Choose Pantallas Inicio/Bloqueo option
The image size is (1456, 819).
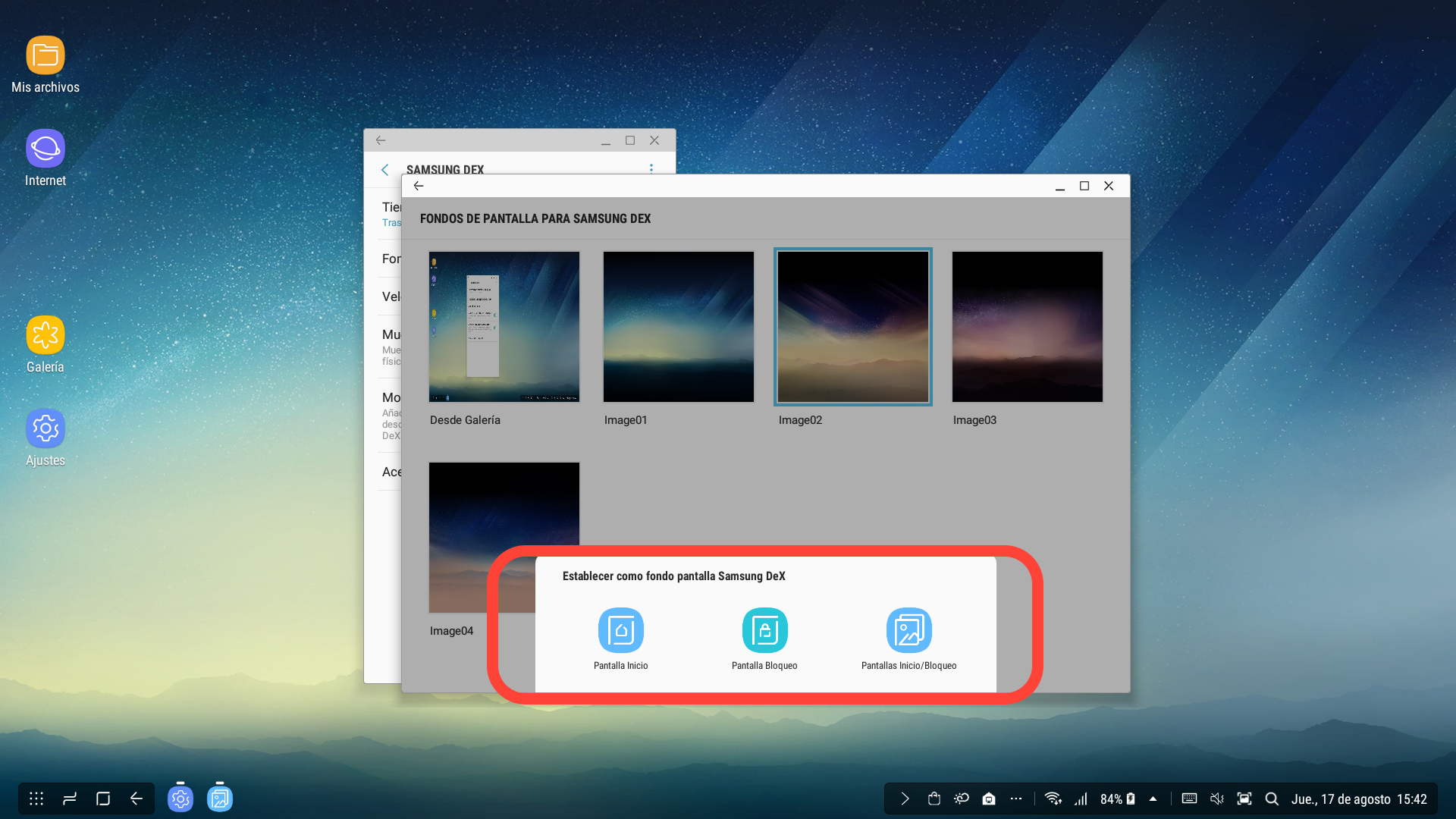(908, 639)
